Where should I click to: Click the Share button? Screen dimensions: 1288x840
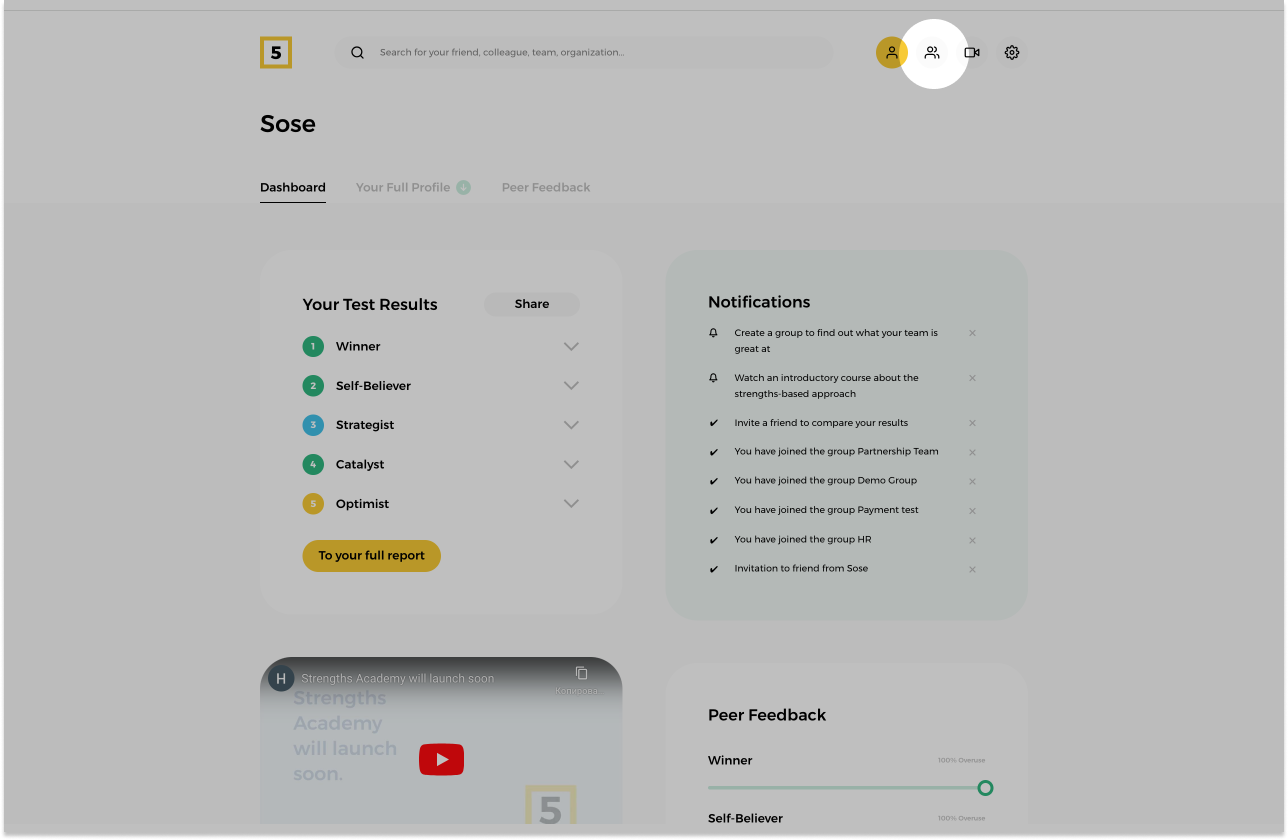point(531,304)
